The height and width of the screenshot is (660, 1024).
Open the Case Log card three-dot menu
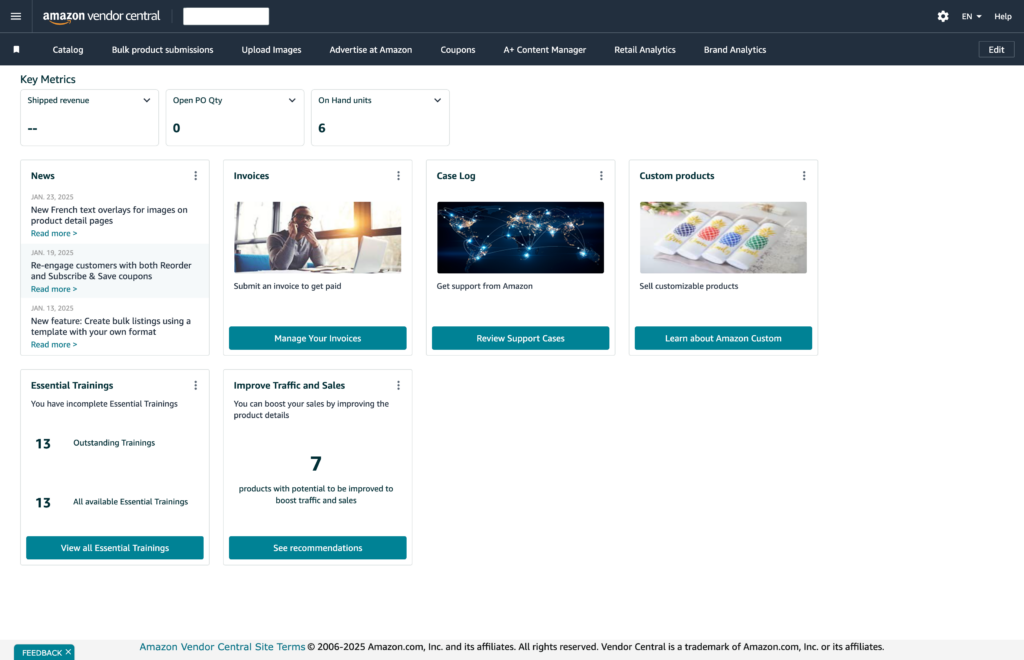point(601,176)
